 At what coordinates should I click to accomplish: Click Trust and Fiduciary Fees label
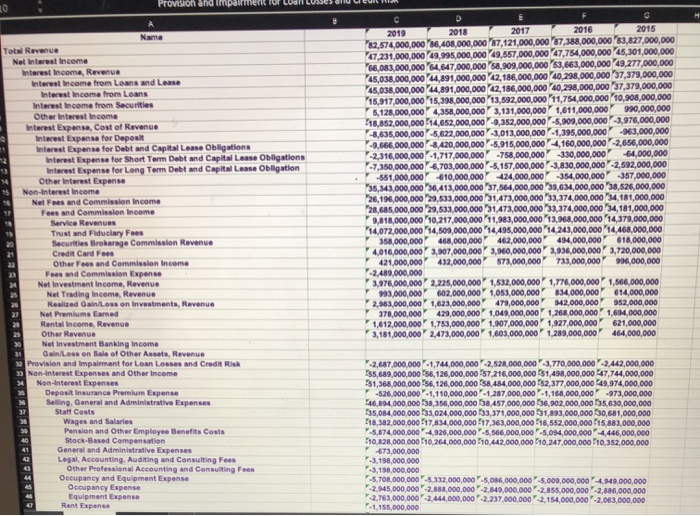(x=97, y=233)
